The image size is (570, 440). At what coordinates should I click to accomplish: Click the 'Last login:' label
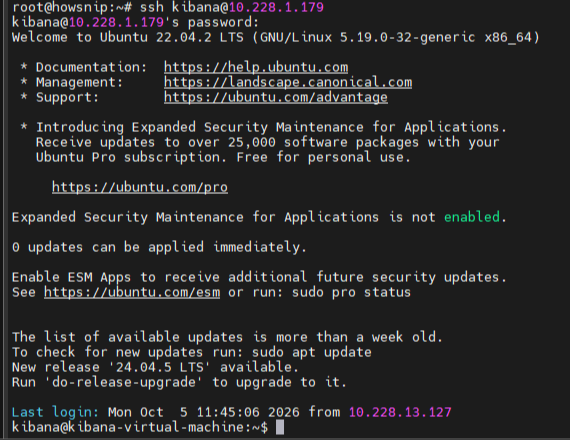click(x=55, y=412)
